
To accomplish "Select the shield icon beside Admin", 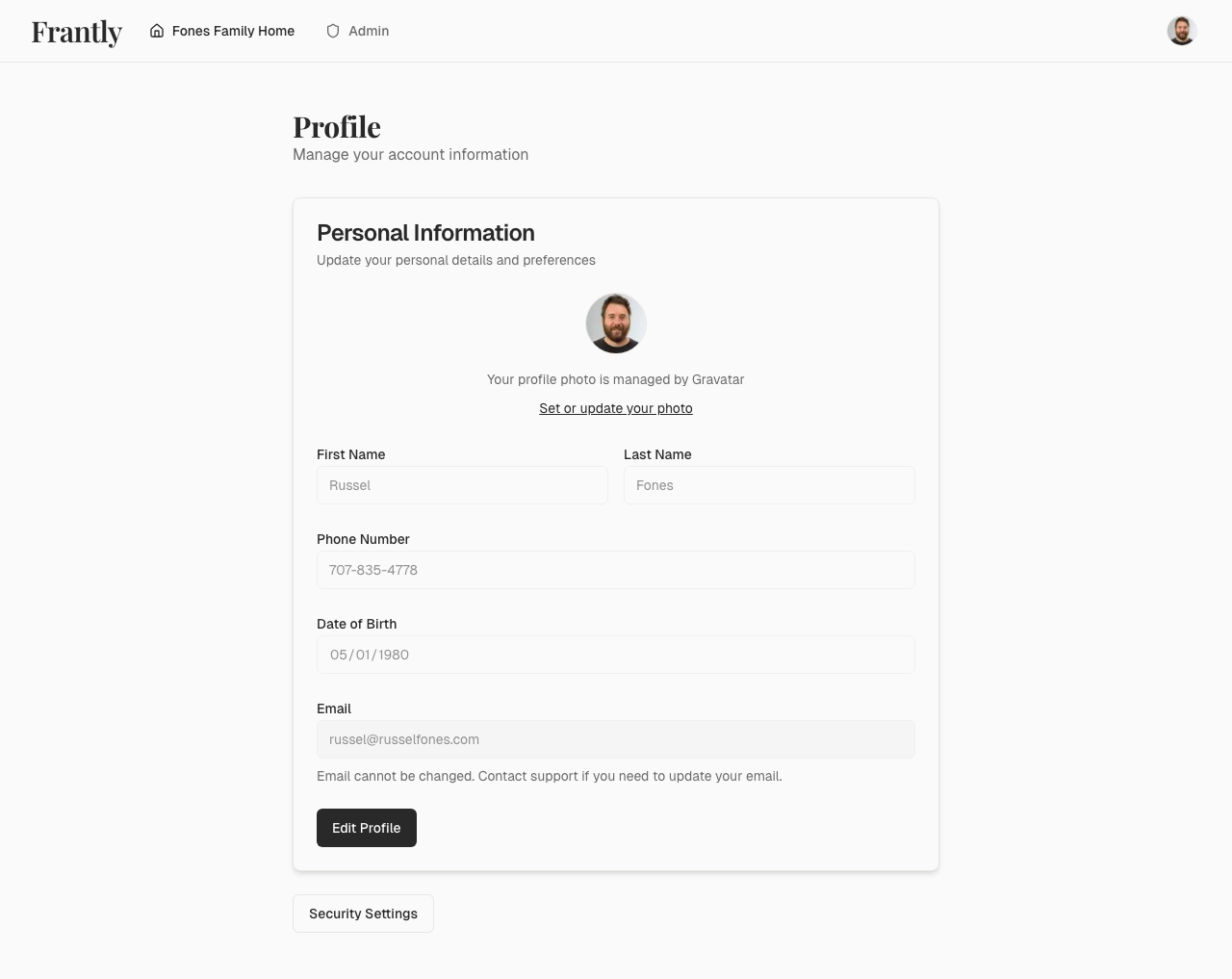I will point(332,31).
